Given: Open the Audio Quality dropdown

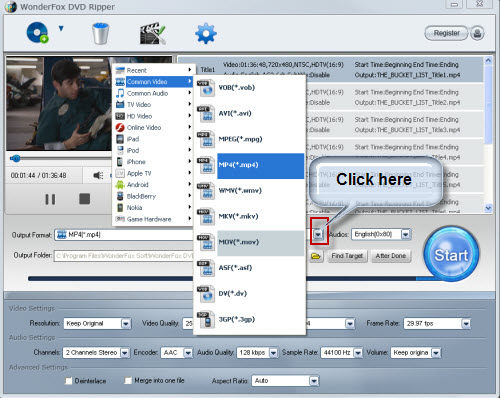Looking at the screenshot, I should pos(273,353).
